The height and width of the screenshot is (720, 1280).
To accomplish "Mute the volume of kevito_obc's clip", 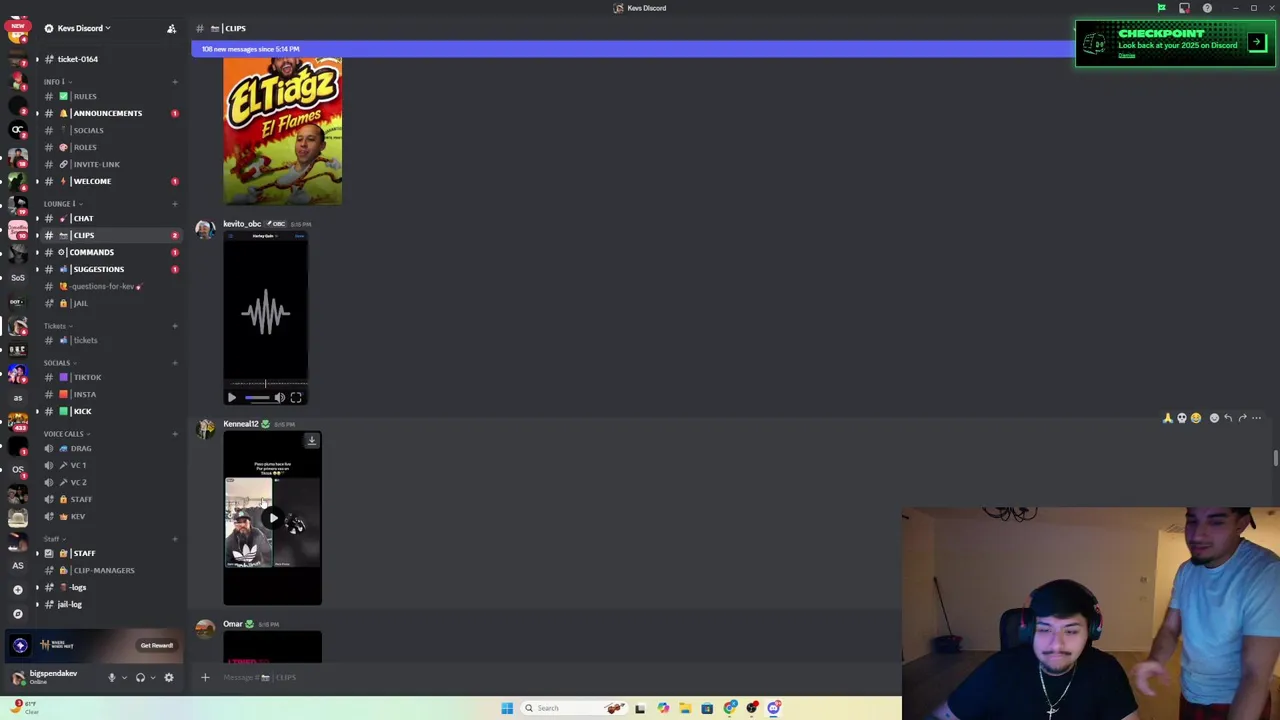I will [280, 398].
